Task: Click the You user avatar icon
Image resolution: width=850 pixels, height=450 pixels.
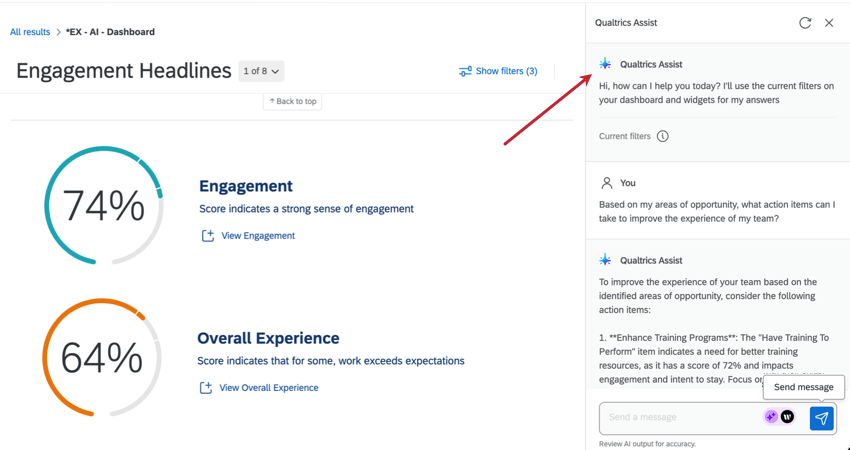Action: [606, 183]
